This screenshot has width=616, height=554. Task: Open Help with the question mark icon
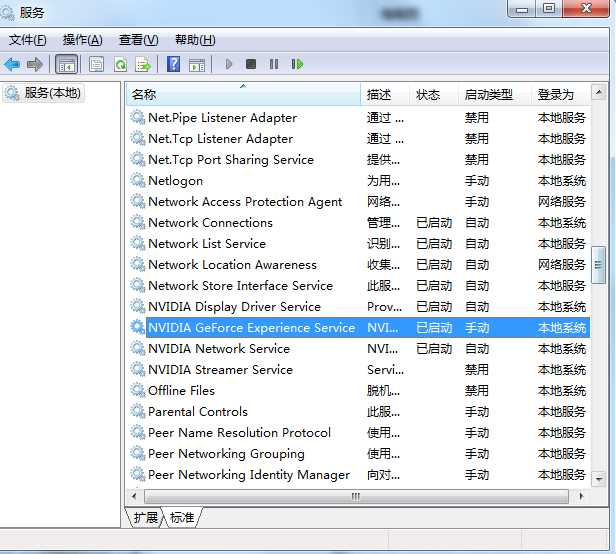point(173,64)
